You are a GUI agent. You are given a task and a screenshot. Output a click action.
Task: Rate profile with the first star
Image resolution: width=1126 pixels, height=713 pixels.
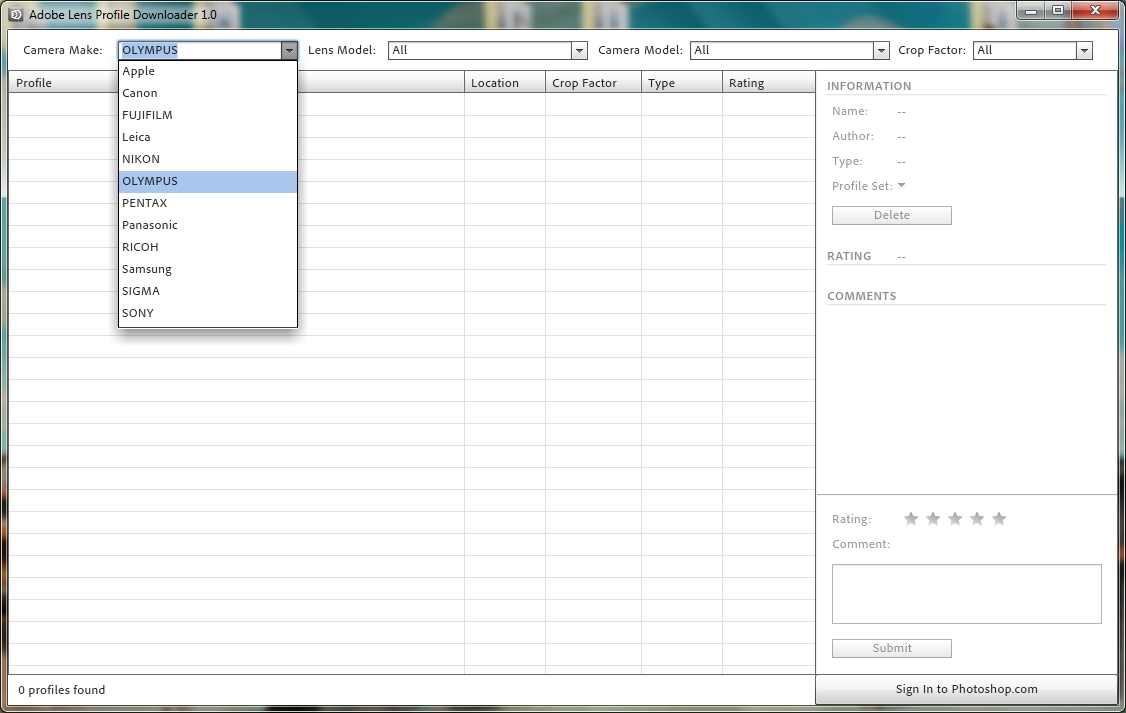(x=911, y=518)
